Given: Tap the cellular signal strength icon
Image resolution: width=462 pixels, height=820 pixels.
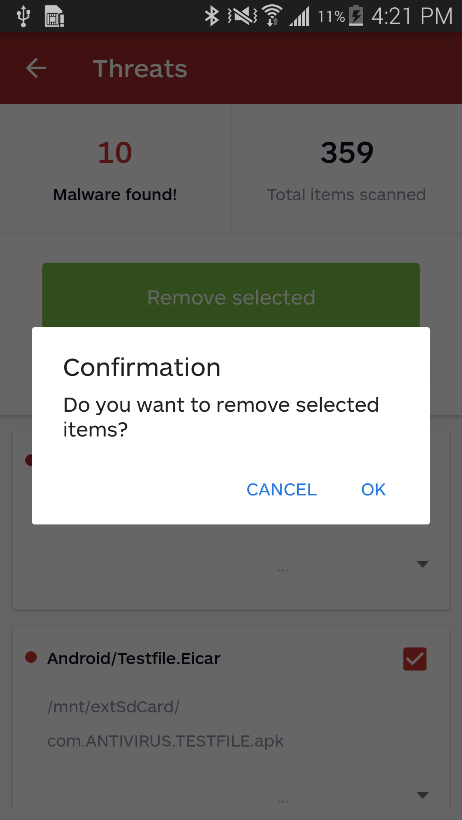Looking at the screenshot, I should 299,17.
